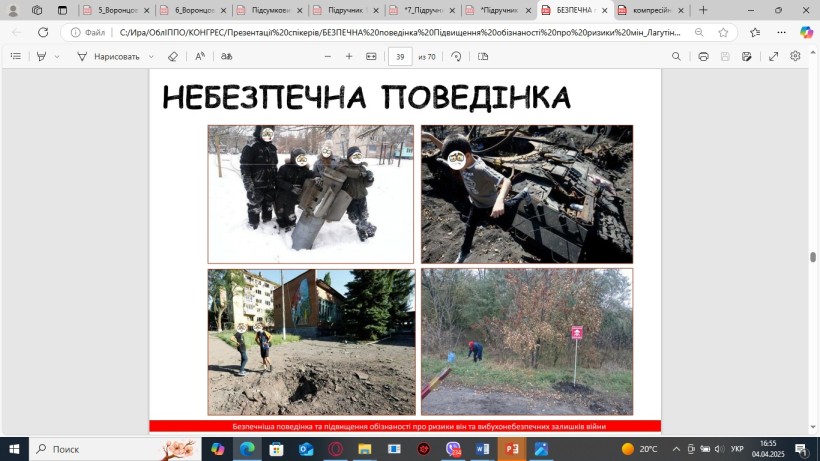Open the PDF table of contents panel
820x461 pixels.
(16, 56)
